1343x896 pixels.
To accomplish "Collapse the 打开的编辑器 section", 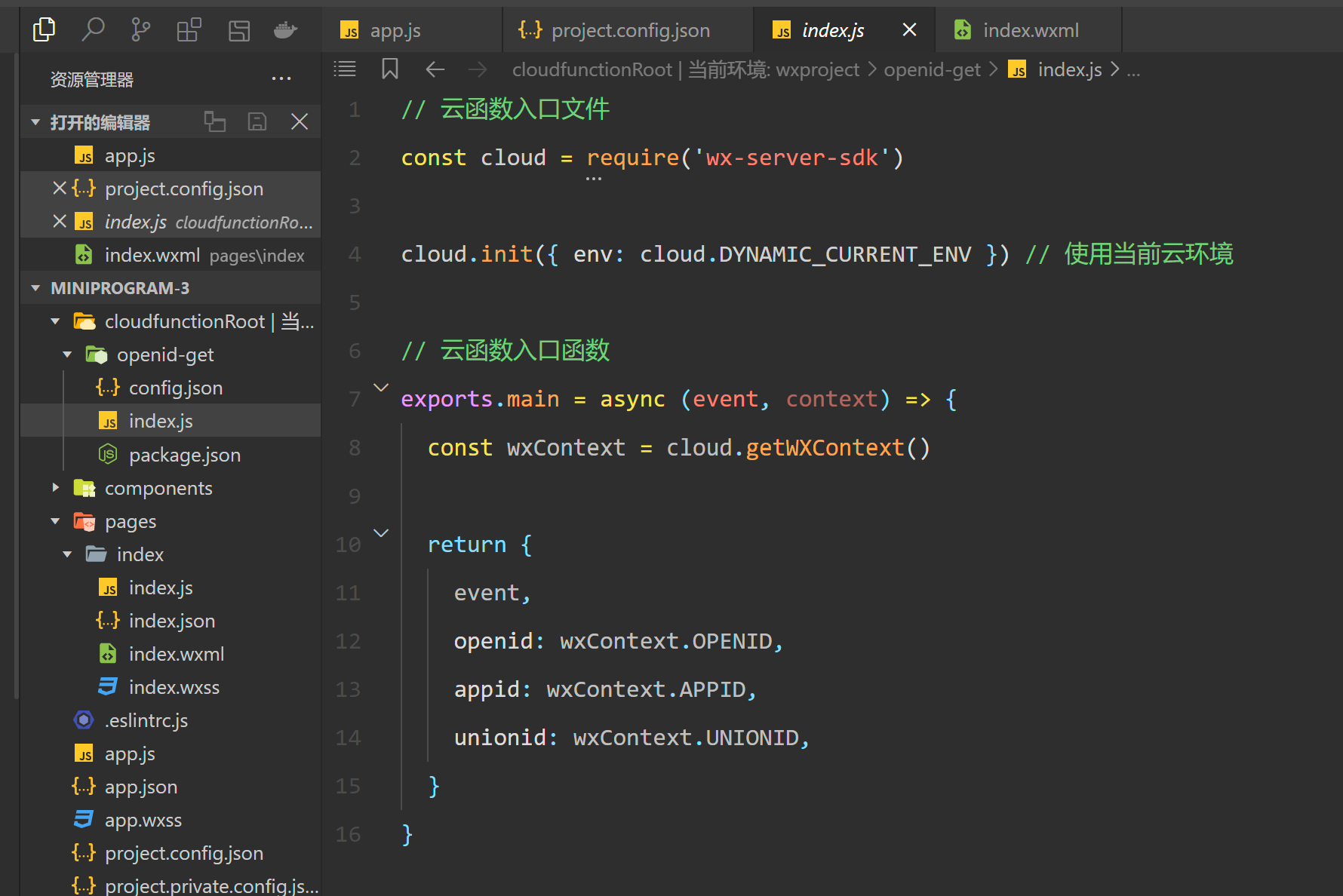I will [35, 121].
